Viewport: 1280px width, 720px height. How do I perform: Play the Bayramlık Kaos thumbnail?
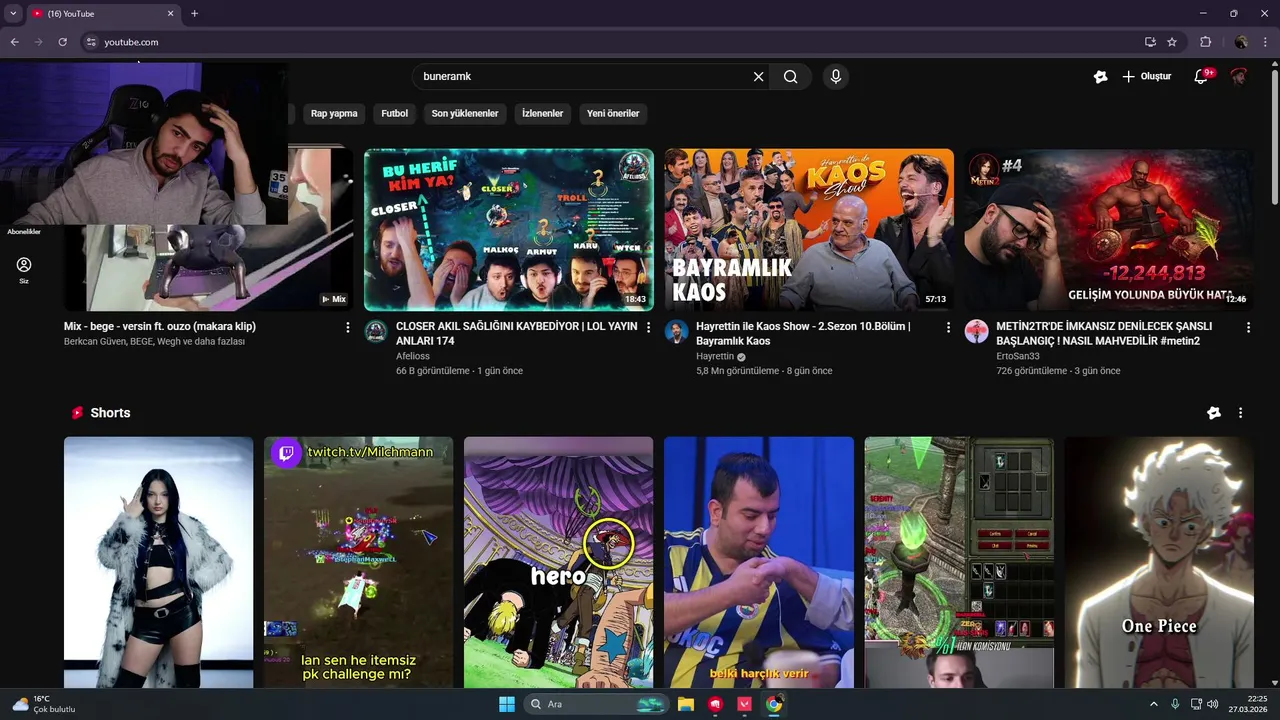point(809,230)
